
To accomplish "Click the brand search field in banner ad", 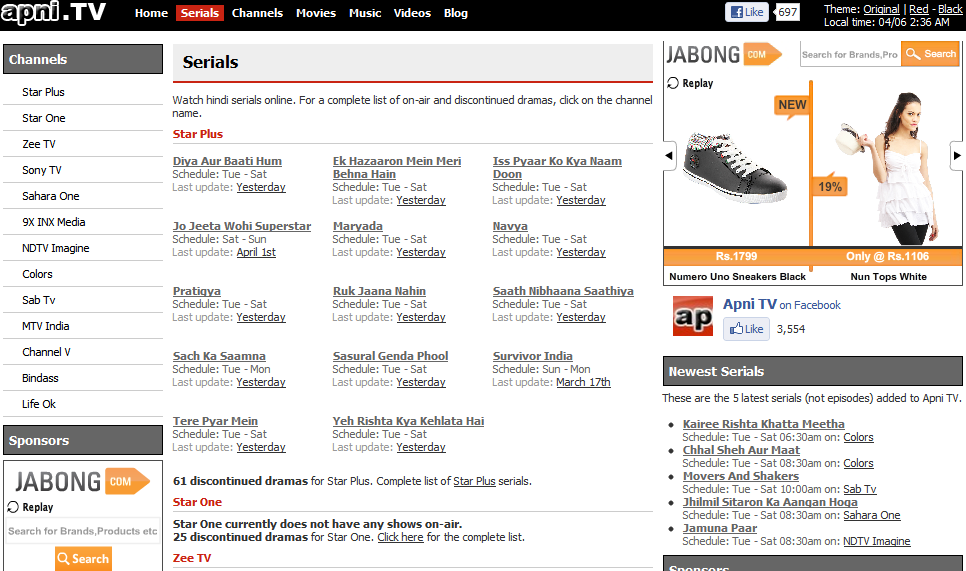I will [850, 54].
